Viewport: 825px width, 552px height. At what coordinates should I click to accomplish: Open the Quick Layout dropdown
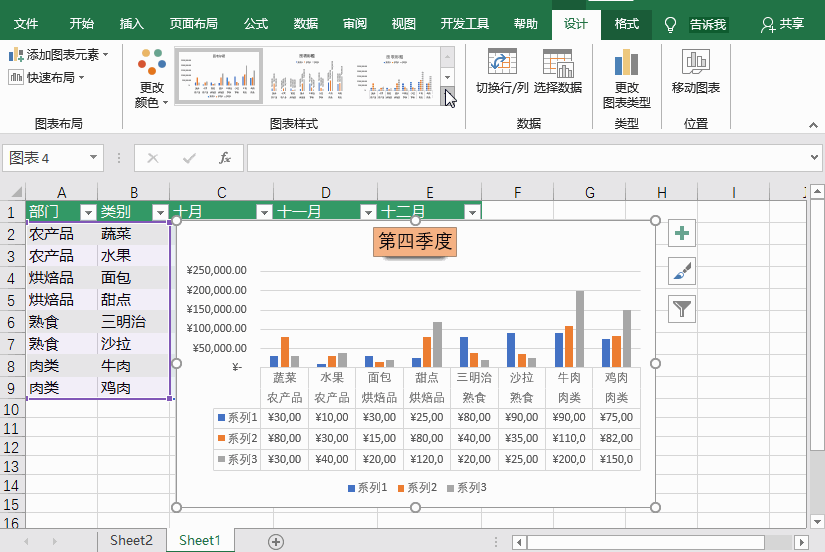pos(47,78)
